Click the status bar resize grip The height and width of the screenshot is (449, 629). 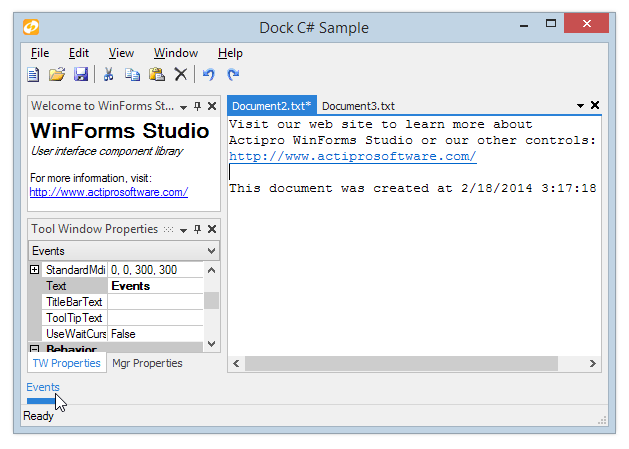pos(602,420)
